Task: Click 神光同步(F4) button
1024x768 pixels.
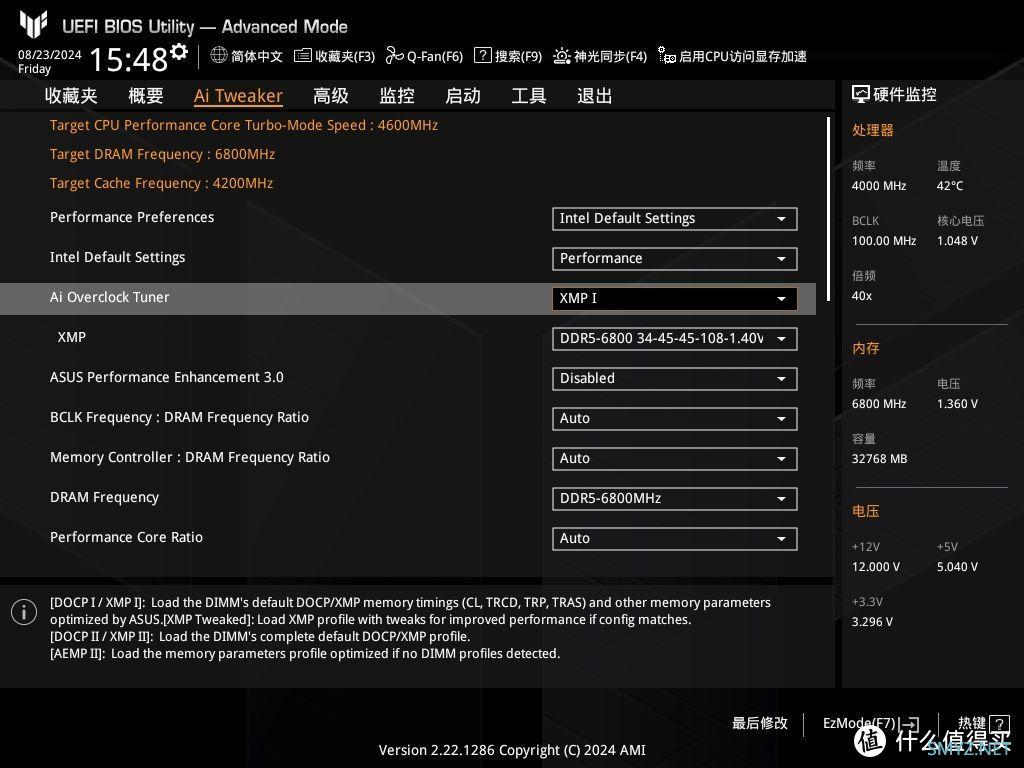Action: 600,56
